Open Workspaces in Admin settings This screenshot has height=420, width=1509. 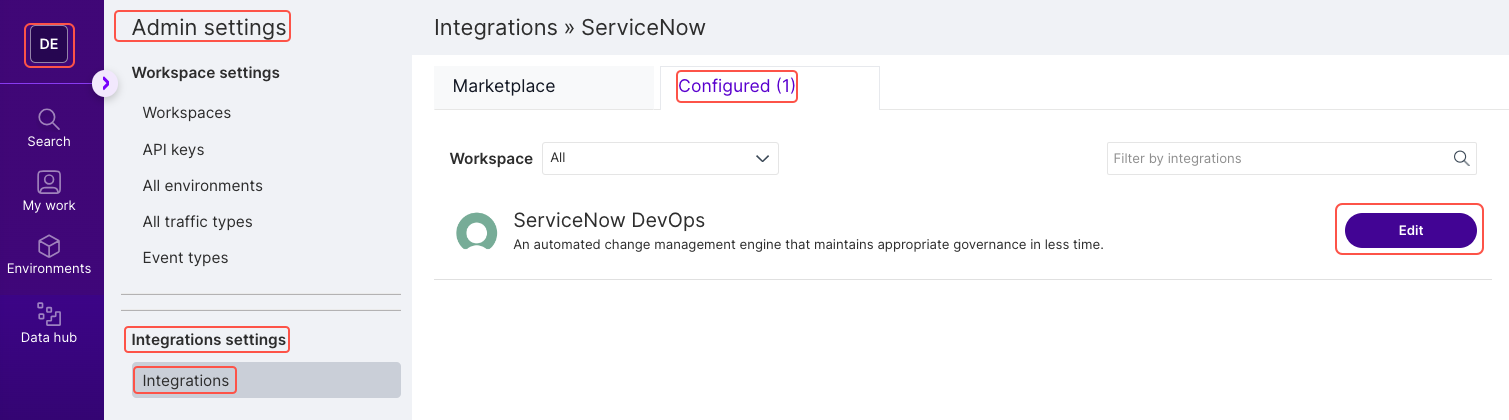[187, 113]
